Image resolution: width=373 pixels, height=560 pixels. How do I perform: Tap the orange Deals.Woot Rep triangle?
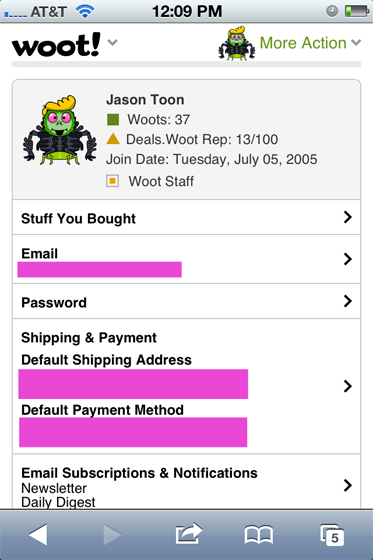[113, 139]
